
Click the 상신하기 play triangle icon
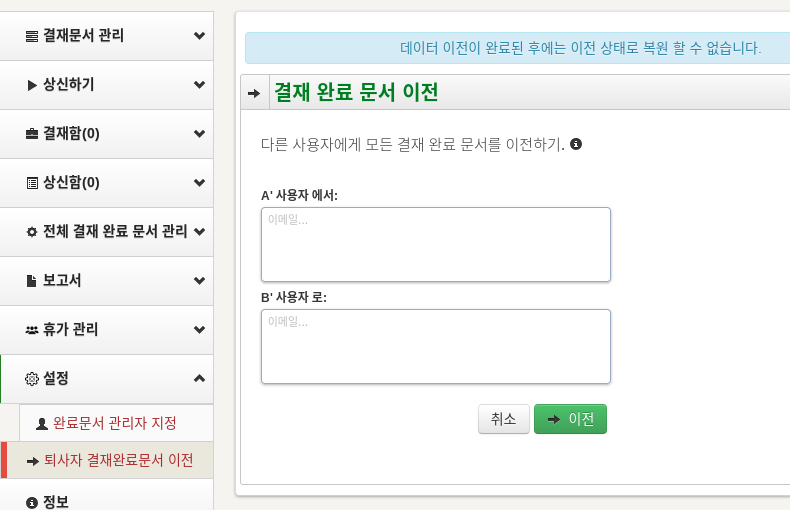(x=32, y=85)
